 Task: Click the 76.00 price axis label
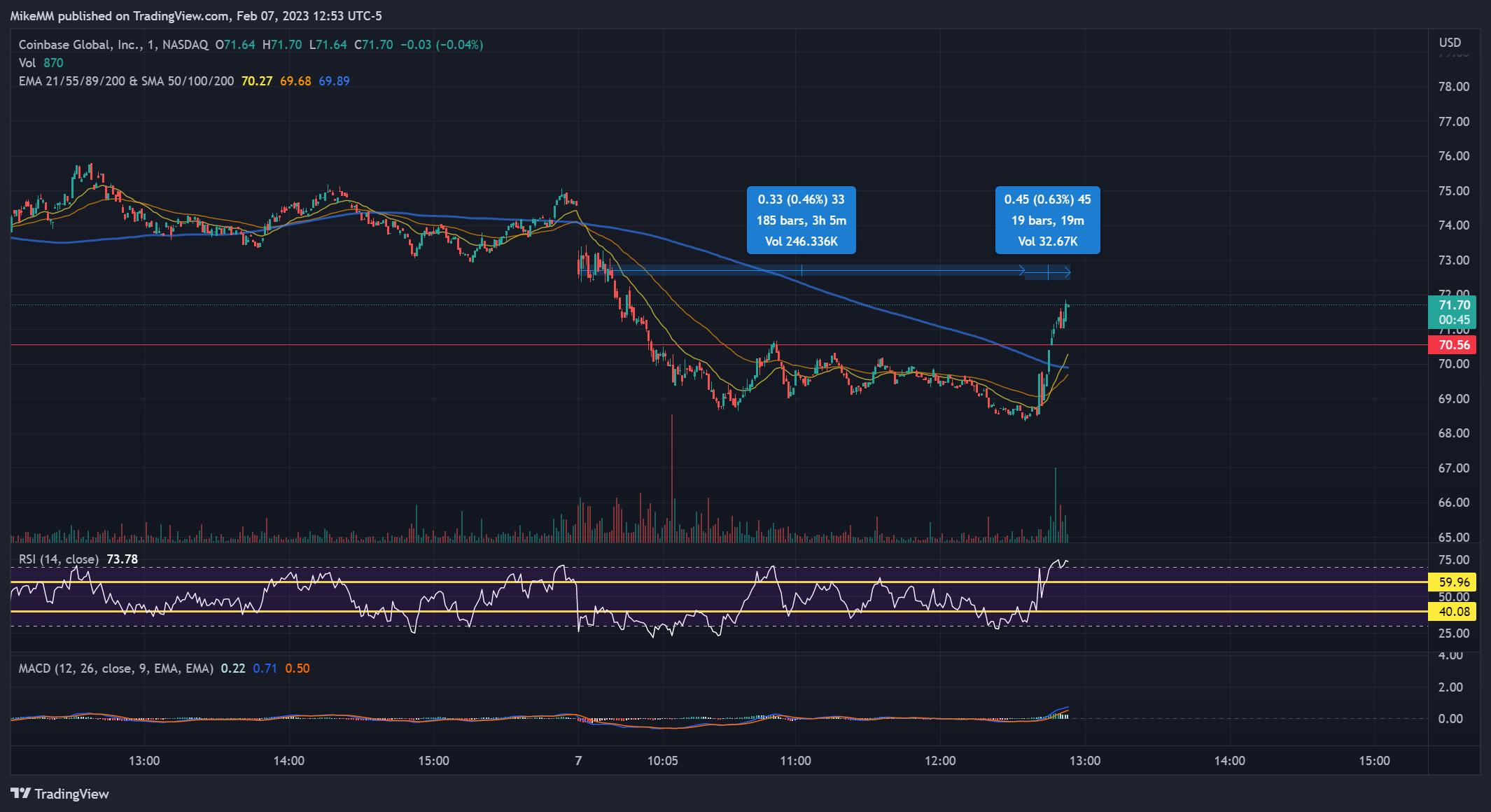(x=1454, y=156)
